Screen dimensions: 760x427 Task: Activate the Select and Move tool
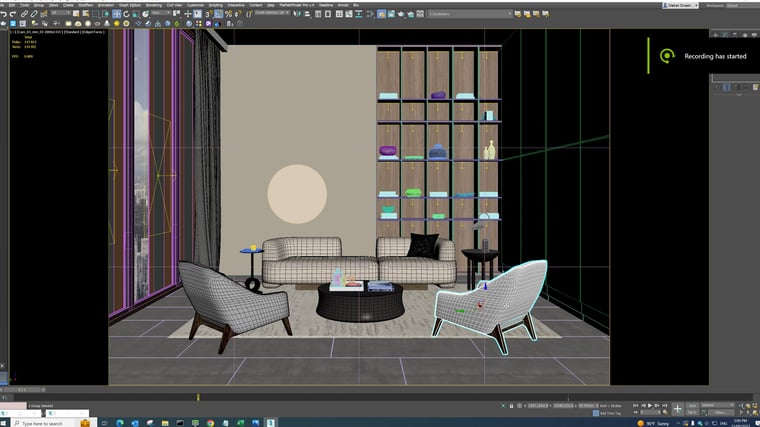pos(116,14)
